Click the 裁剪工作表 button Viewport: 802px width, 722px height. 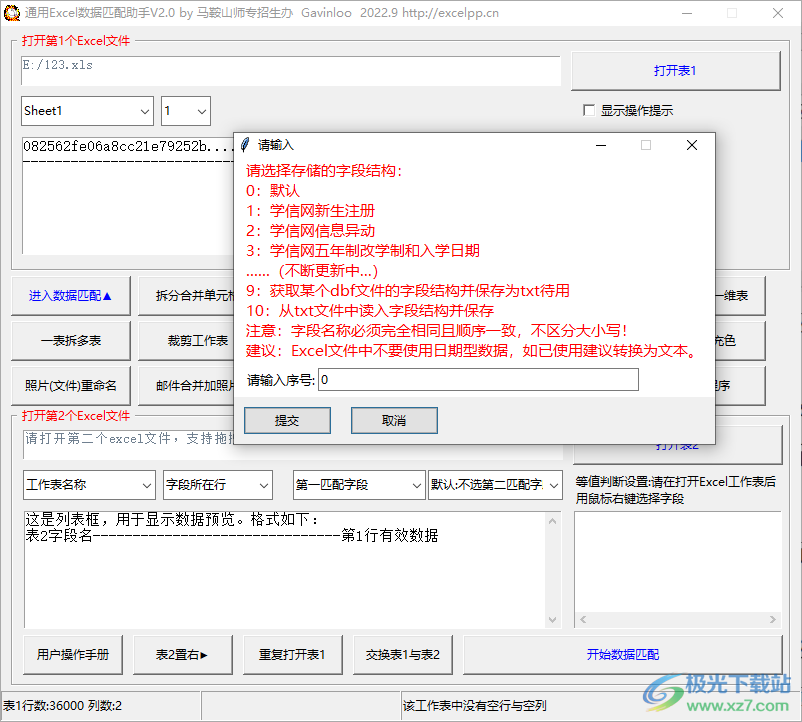[187, 341]
